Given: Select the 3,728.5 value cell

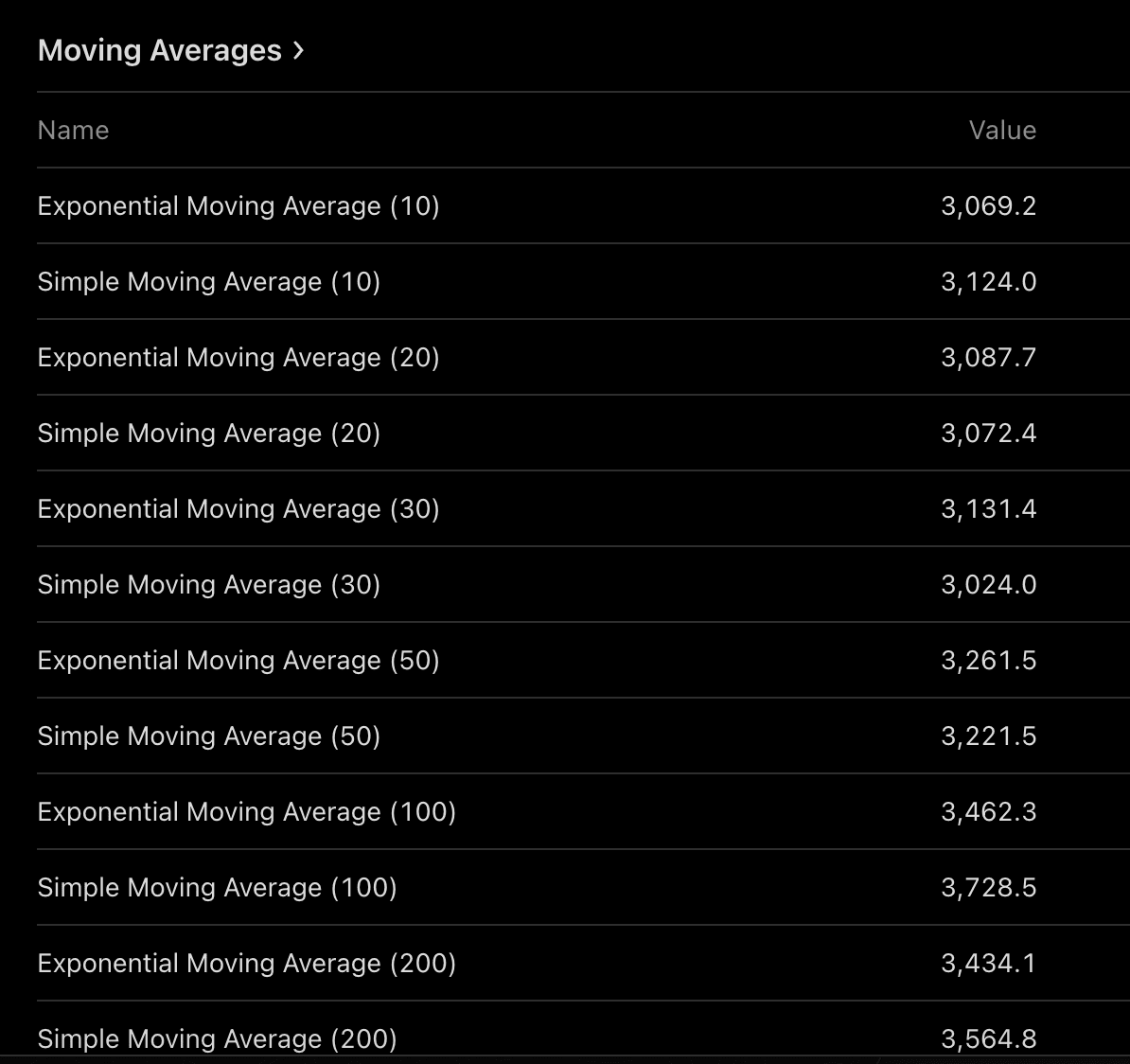Looking at the screenshot, I should 988,888.
